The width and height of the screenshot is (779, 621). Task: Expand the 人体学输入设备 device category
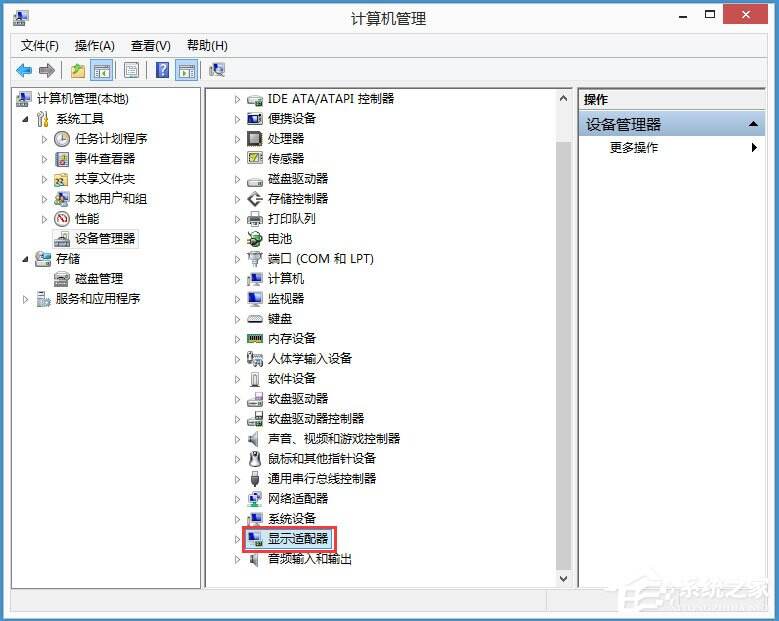(237, 359)
